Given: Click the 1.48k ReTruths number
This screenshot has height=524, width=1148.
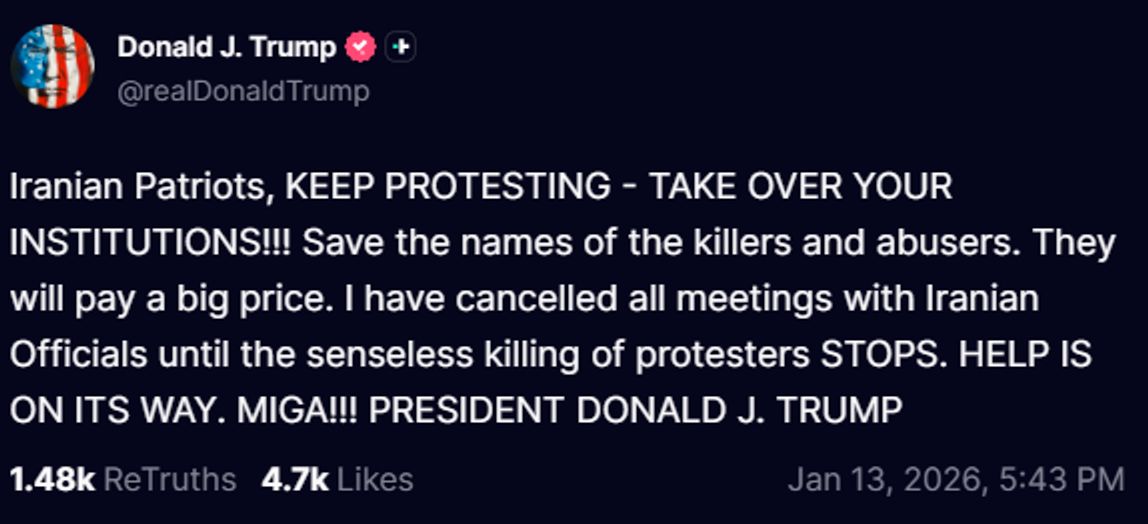Looking at the screenshot, I should (52, 479).
